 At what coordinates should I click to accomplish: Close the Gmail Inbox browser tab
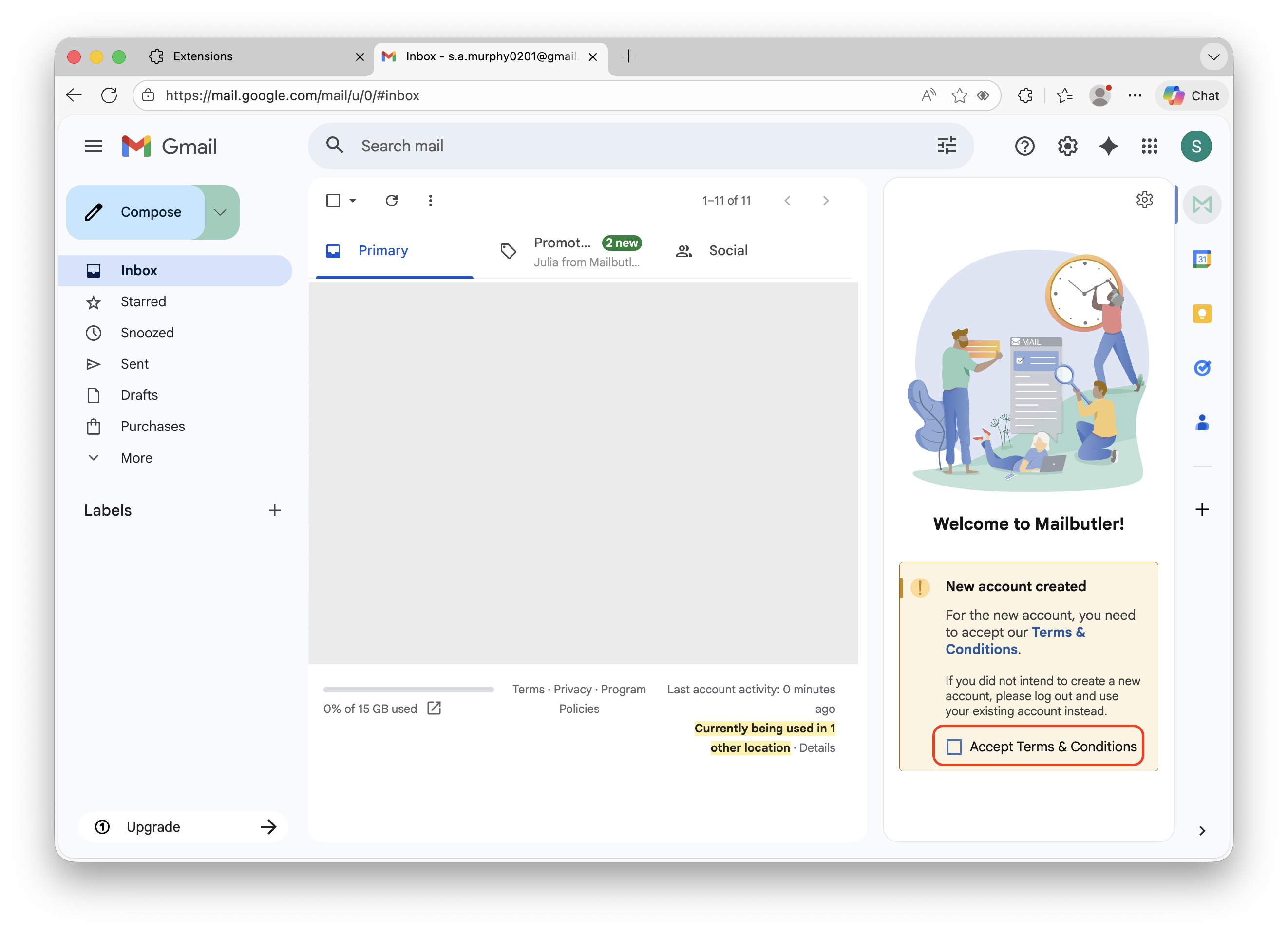point(592,57)
